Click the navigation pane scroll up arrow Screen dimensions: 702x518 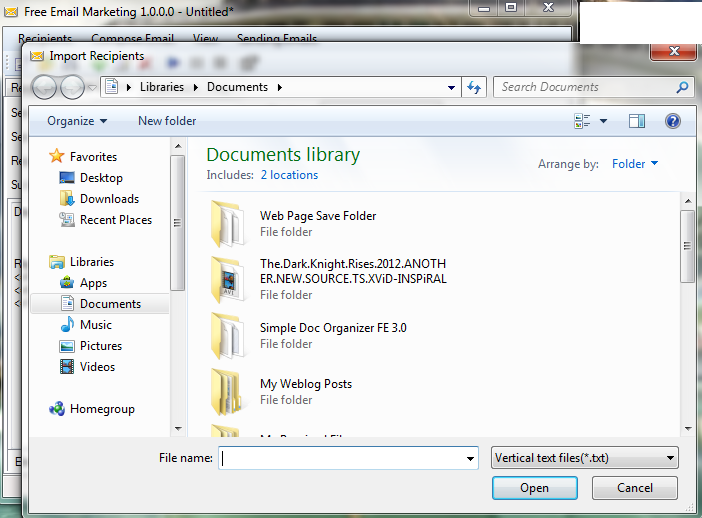pos(178,146)
